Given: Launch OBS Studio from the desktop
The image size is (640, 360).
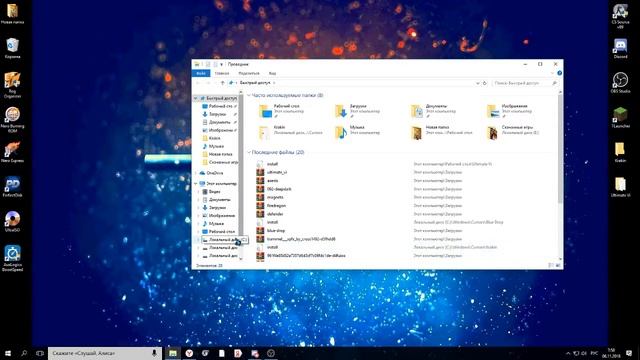Looking at the screenshot, I should (620, 82).
